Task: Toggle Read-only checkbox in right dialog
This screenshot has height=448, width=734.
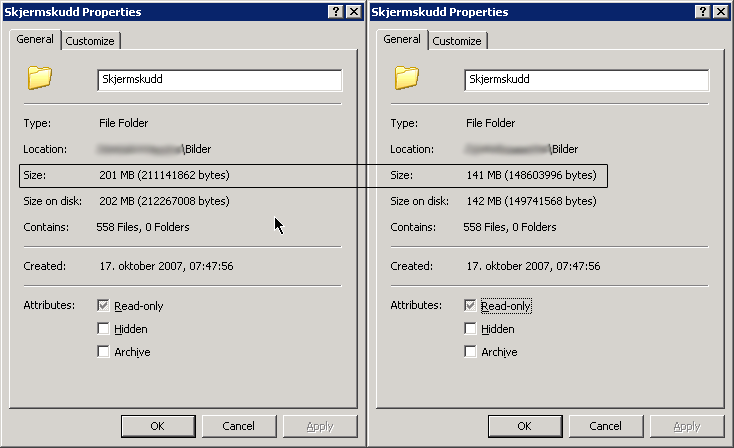Action: click(x=470, y=306)
